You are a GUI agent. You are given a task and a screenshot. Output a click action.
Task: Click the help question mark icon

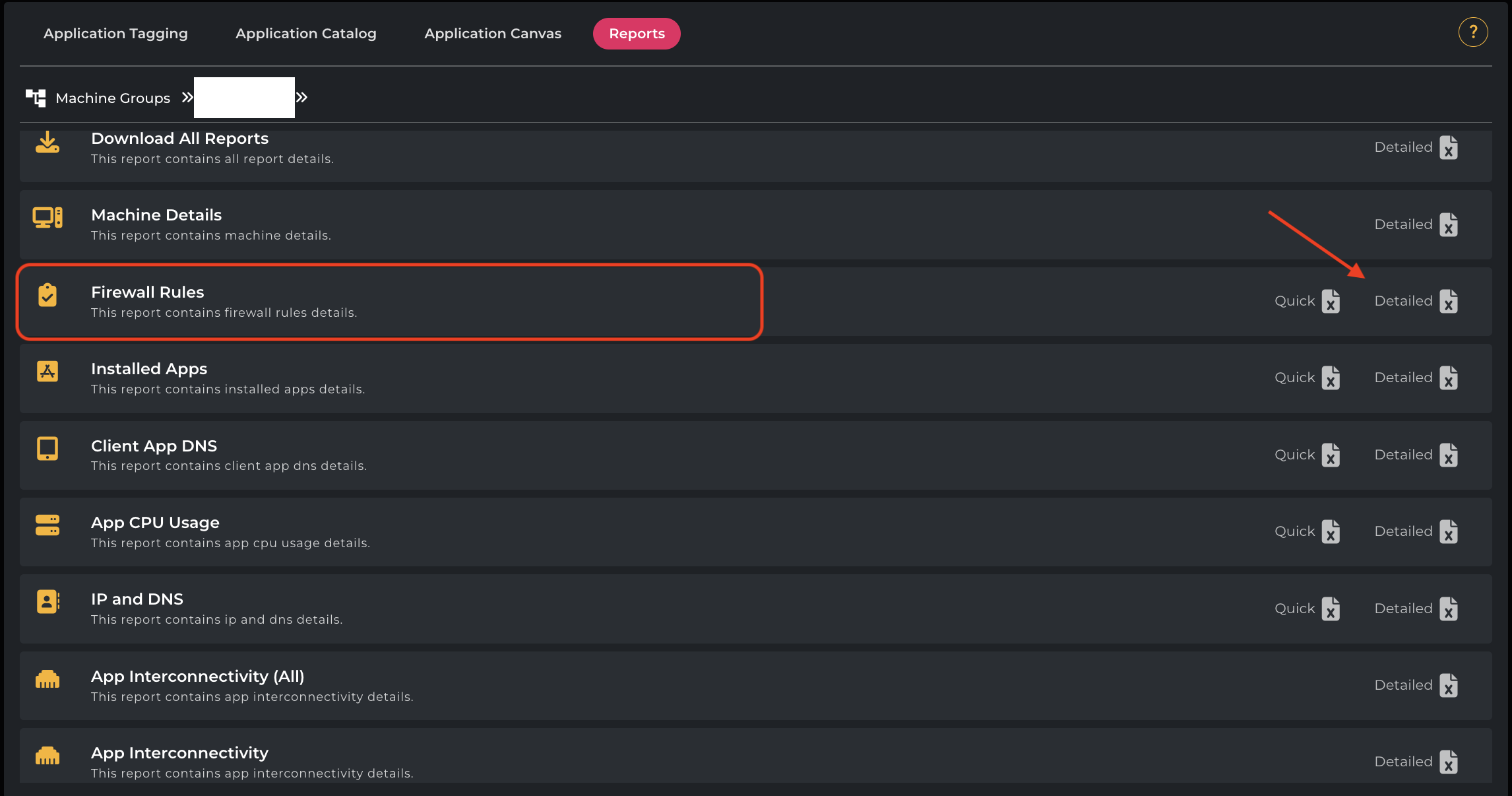click(1472, 32)
